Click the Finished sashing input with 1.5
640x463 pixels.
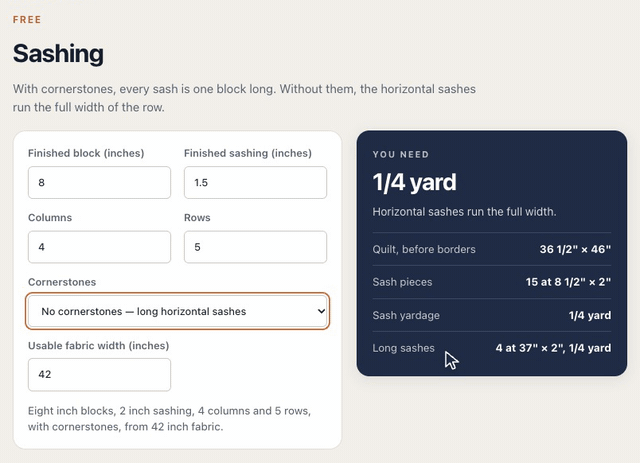coord(255,183)
